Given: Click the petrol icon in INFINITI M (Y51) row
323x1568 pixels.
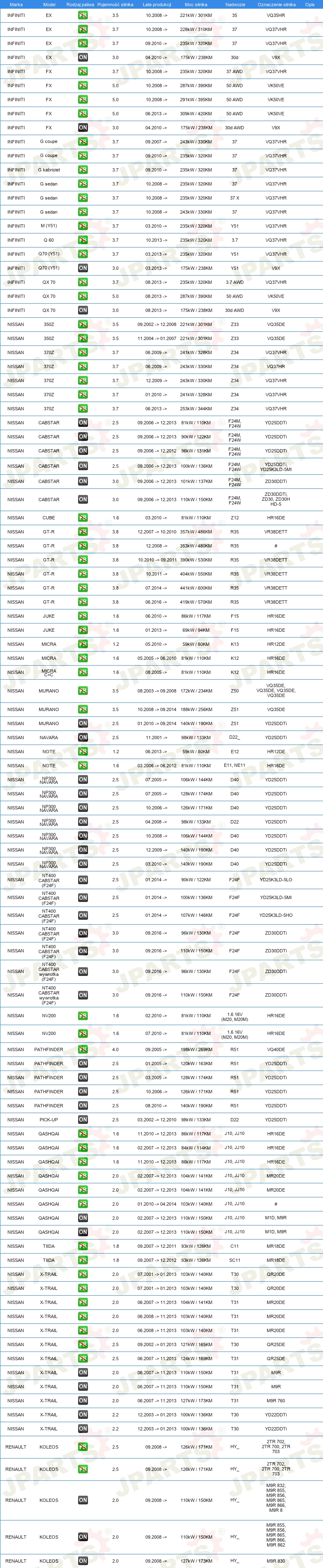Looking at the screenshot, I should tap(83, 226).
